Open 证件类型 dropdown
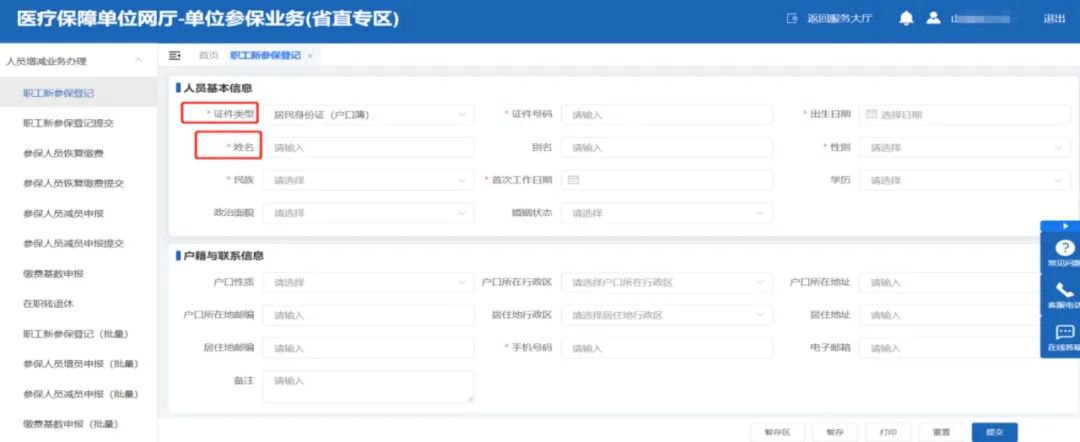 tap(368, 115)
